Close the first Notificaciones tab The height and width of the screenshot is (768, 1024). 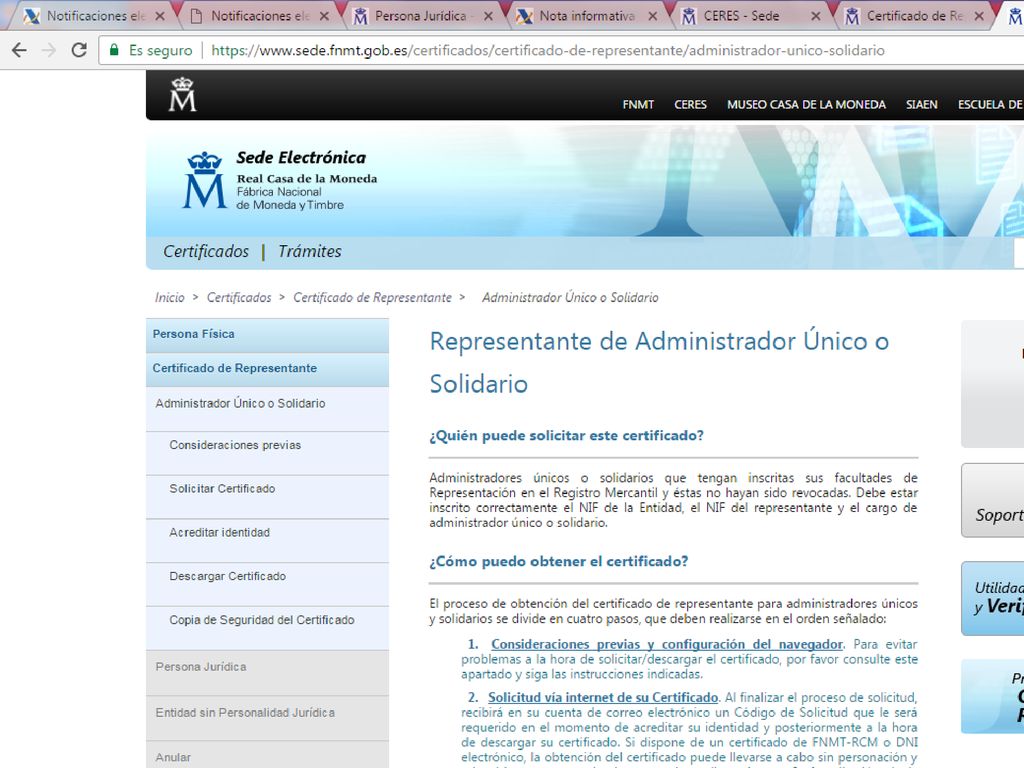(160, 16)
